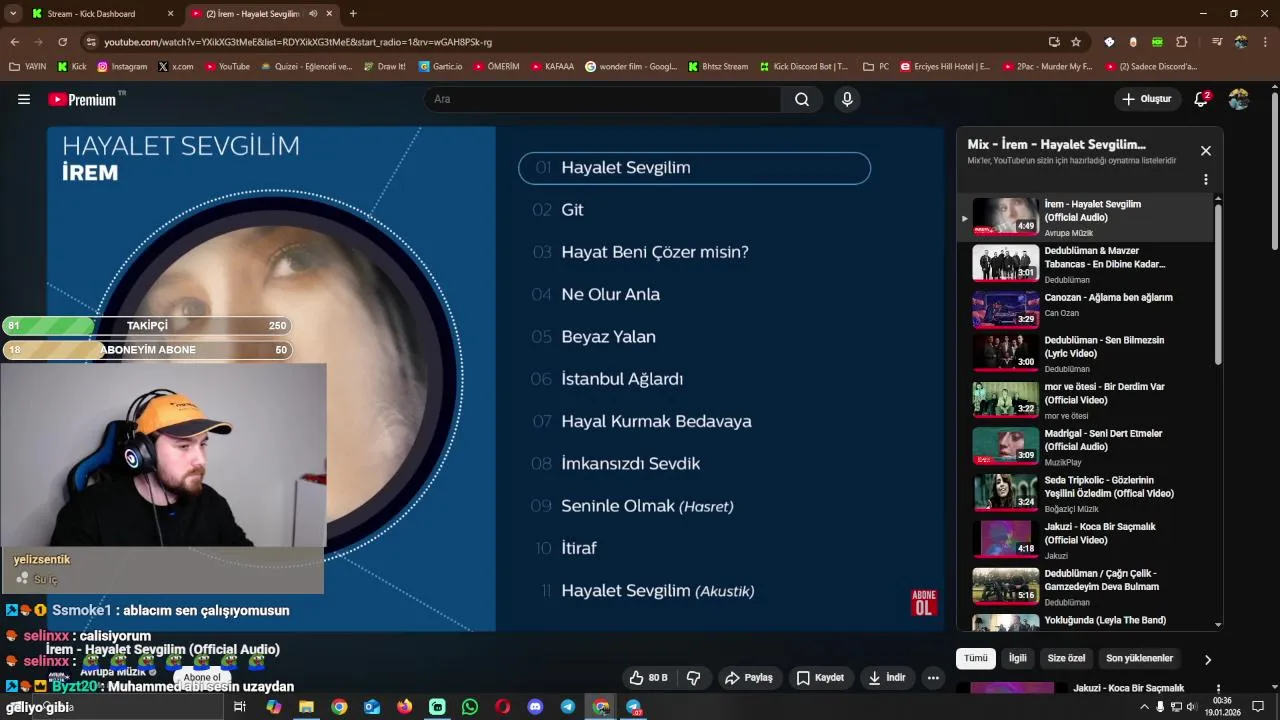Open the Kick bookmark
1280x720 pixels.
coord(72,67)
